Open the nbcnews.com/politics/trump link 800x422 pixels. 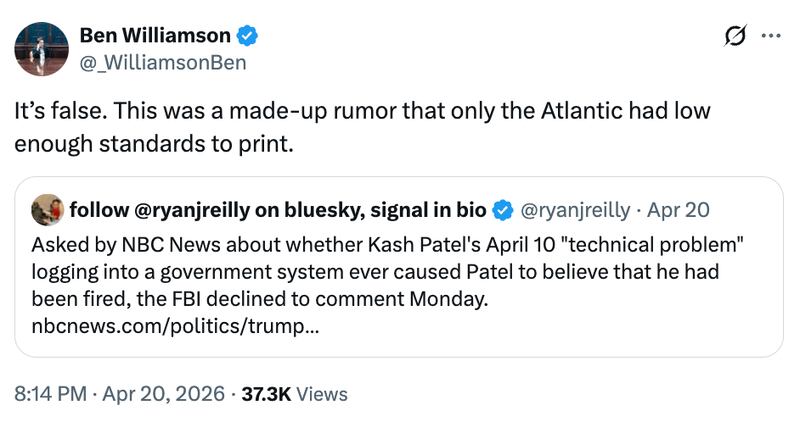(x=176, y=326)
